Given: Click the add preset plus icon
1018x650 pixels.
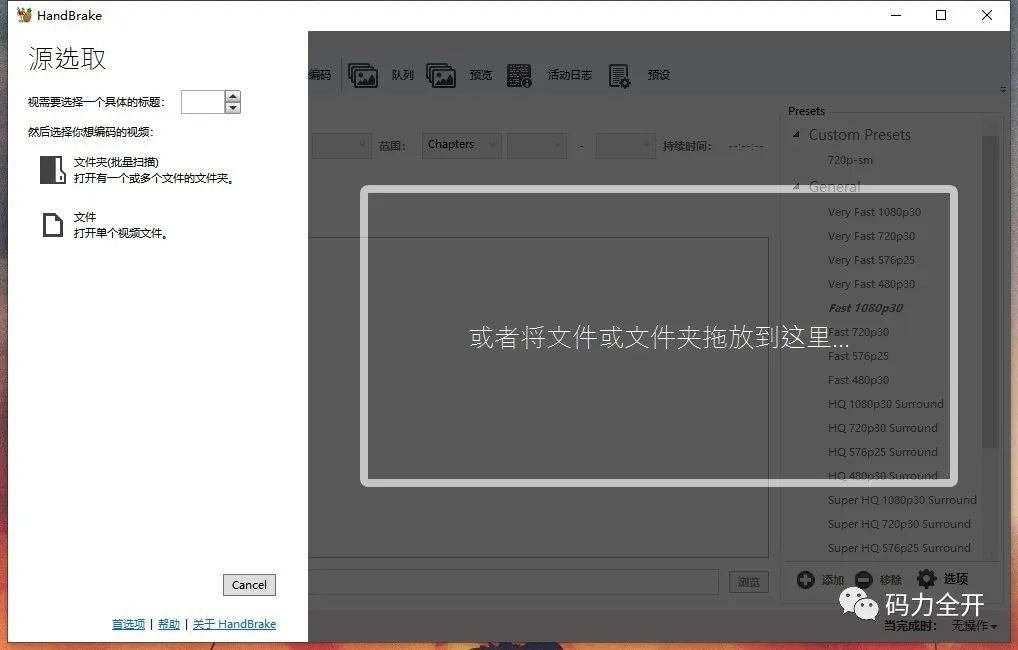Looking at the screenshot, I should pyautogui.click(x=806, y=579).
